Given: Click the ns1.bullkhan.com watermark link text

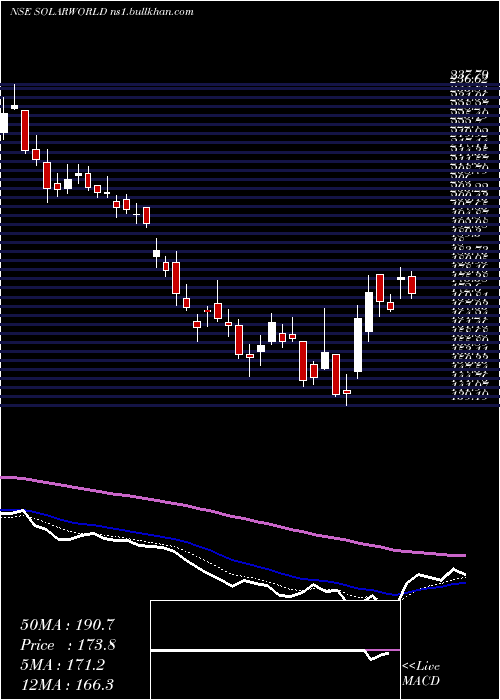Looking at the screenshot, I should 152,12.
